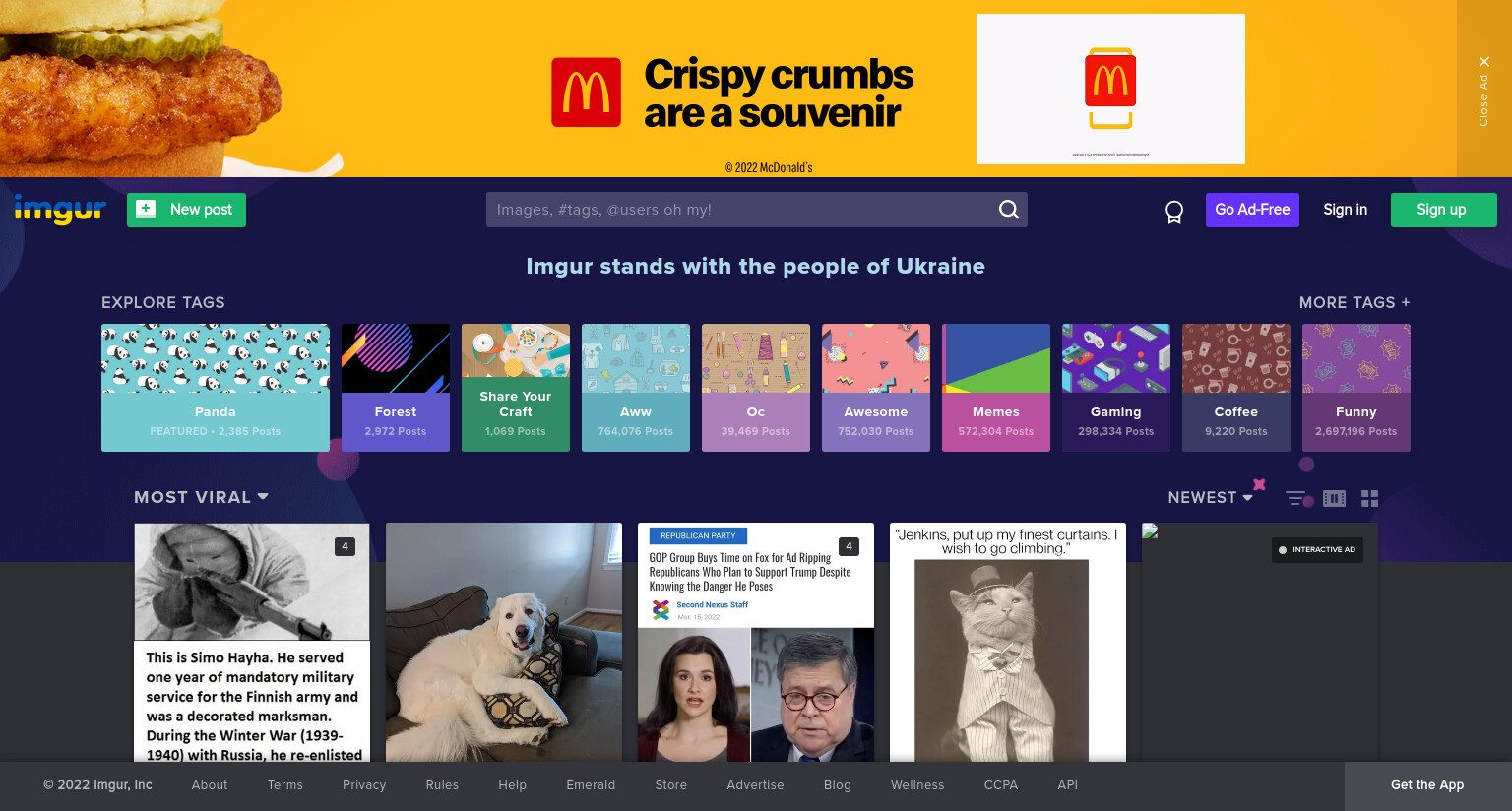Toggle the feed filter options icon
The height and width of the screenshot is (811, 1512).
tap(1298, 498)
